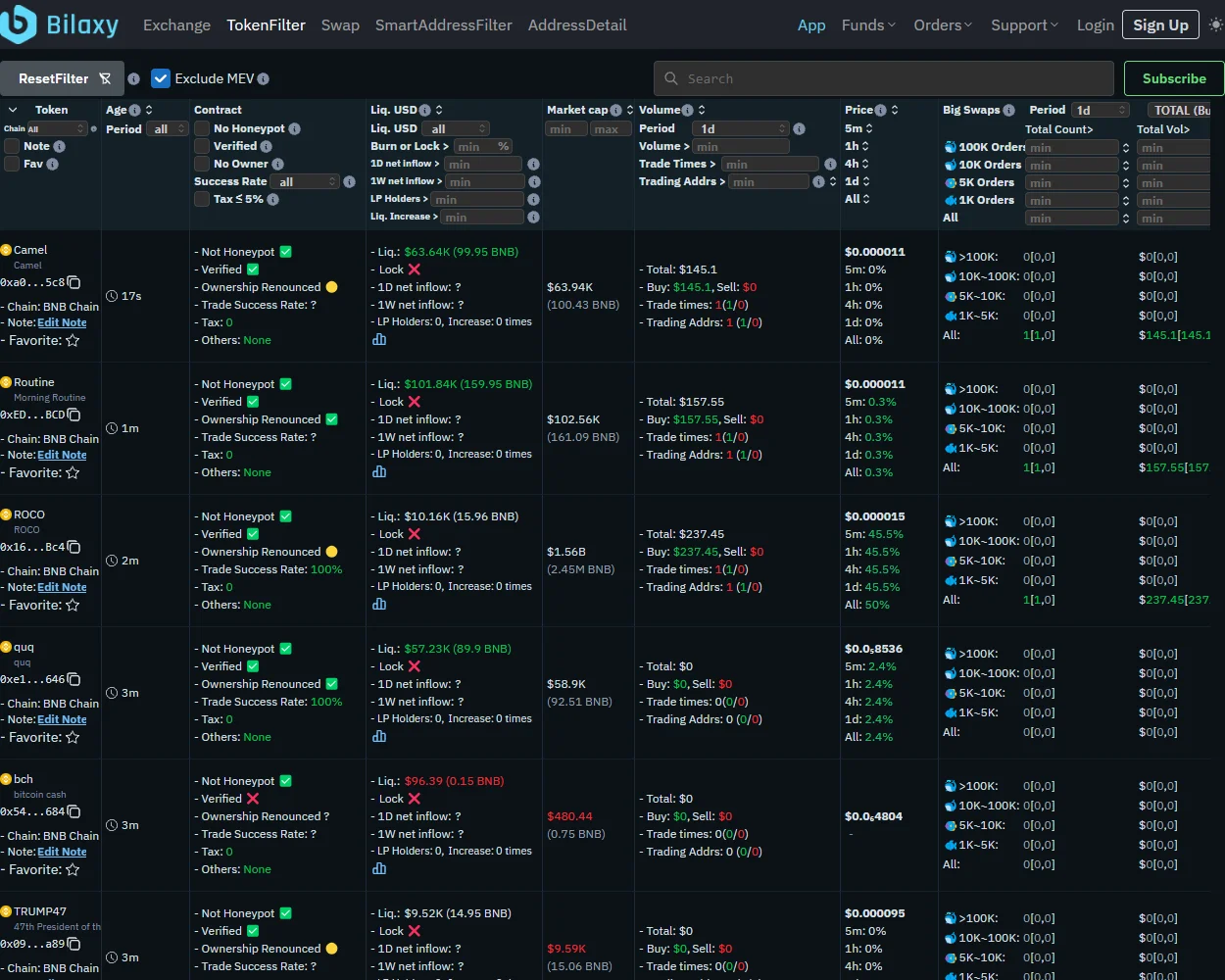Image resolution: width=1225 pixels, height=980 pixels.
Task: Uncheck the Exclude MEV checkbox
Action: 161,78
